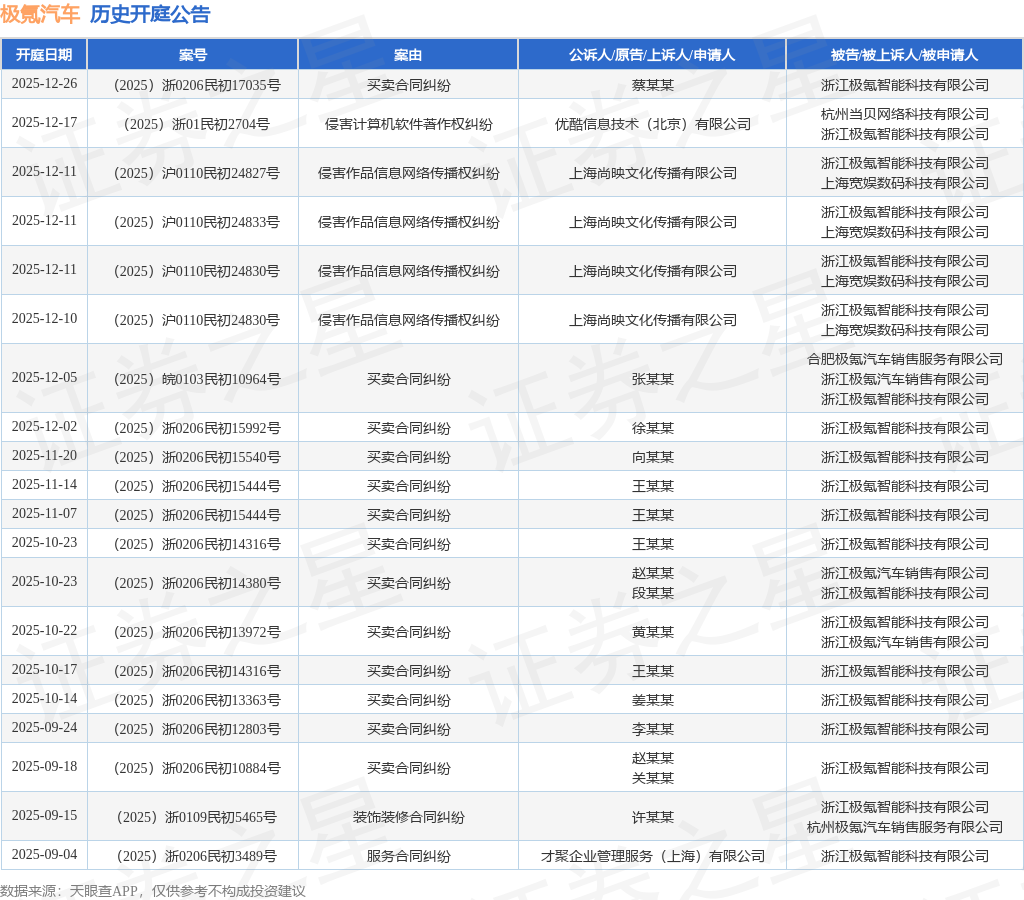Click plaintiff 姜某某

pos(652,700)
